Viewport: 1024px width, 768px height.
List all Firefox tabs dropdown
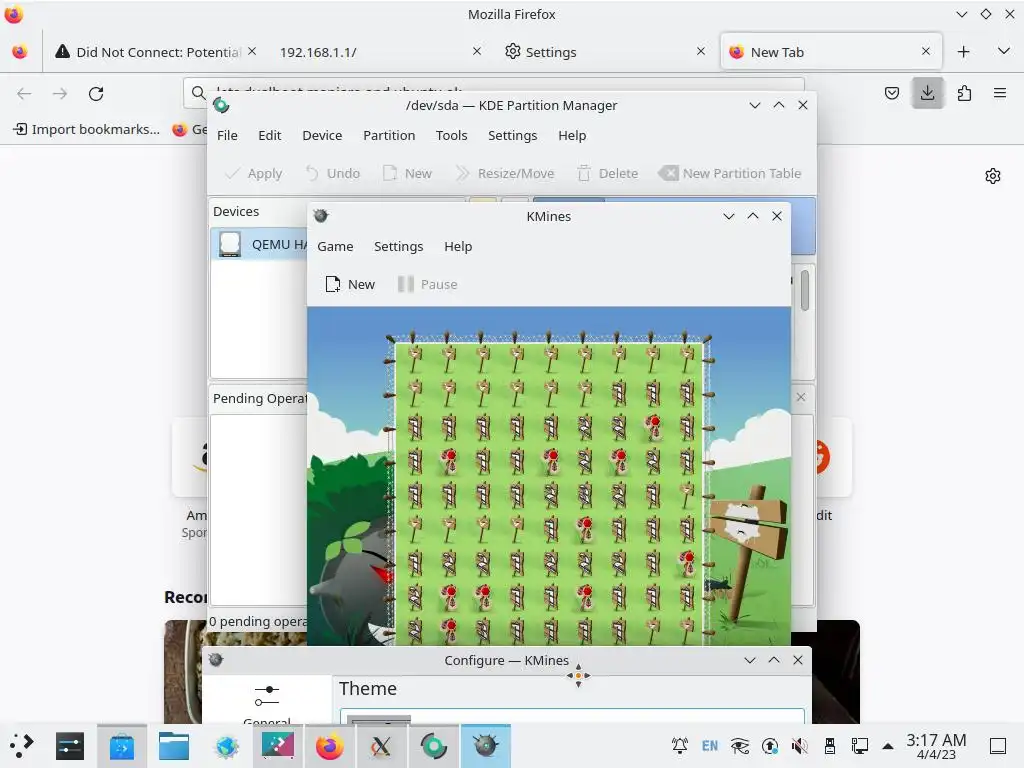point(1004,51)
